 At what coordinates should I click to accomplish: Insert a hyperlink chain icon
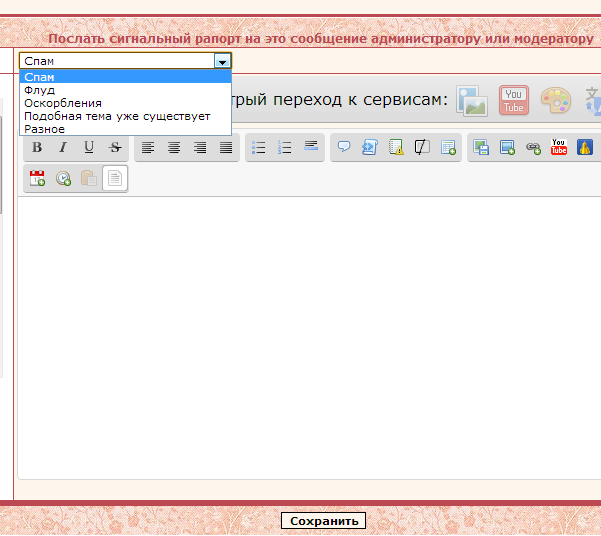point(533,147)
